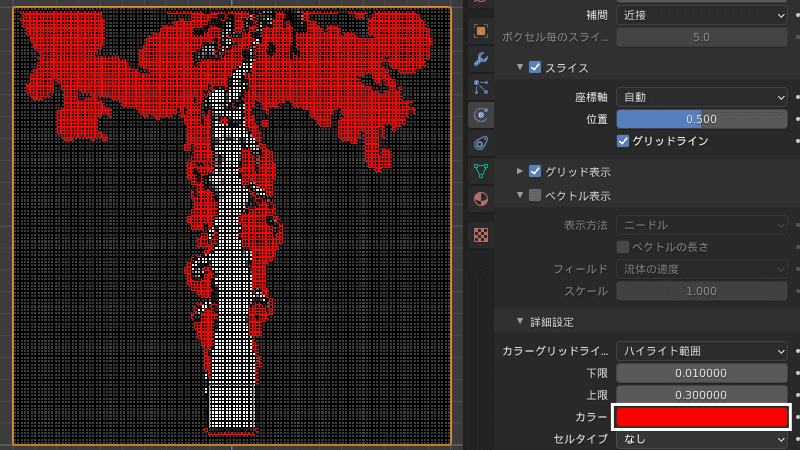Collapse the ベクトル表示 panel triangle
Viewport: 800px width, 450px height.
(519, 195)
